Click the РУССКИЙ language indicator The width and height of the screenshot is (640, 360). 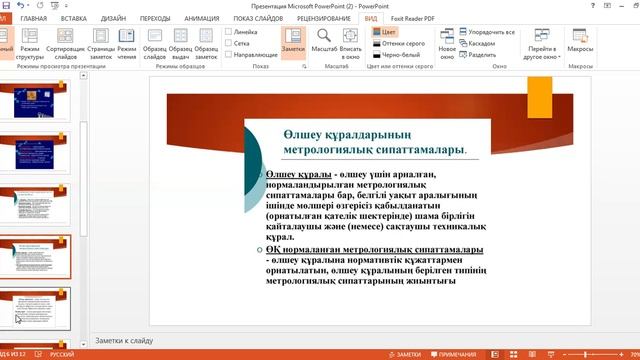[x=62, y=354]
